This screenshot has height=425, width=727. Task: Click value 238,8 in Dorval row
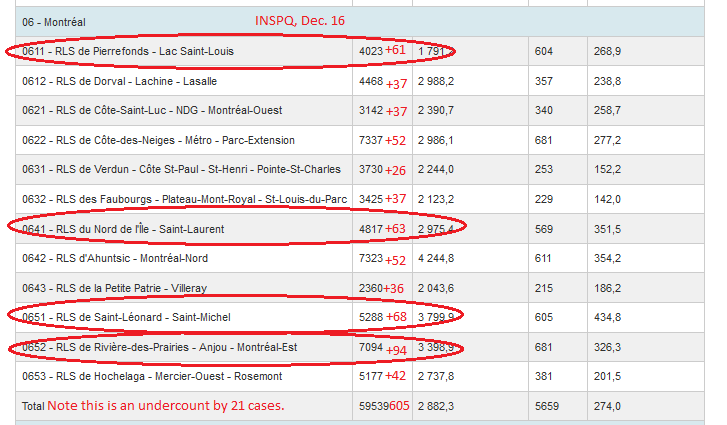pyautogui.click(x=607, y=82)
